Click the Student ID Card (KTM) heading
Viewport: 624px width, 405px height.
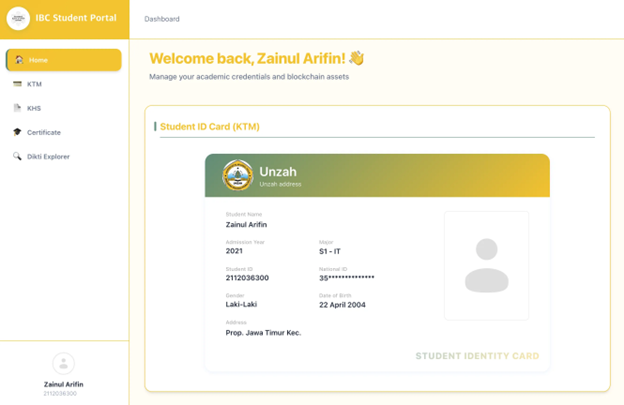pos(209,127)
